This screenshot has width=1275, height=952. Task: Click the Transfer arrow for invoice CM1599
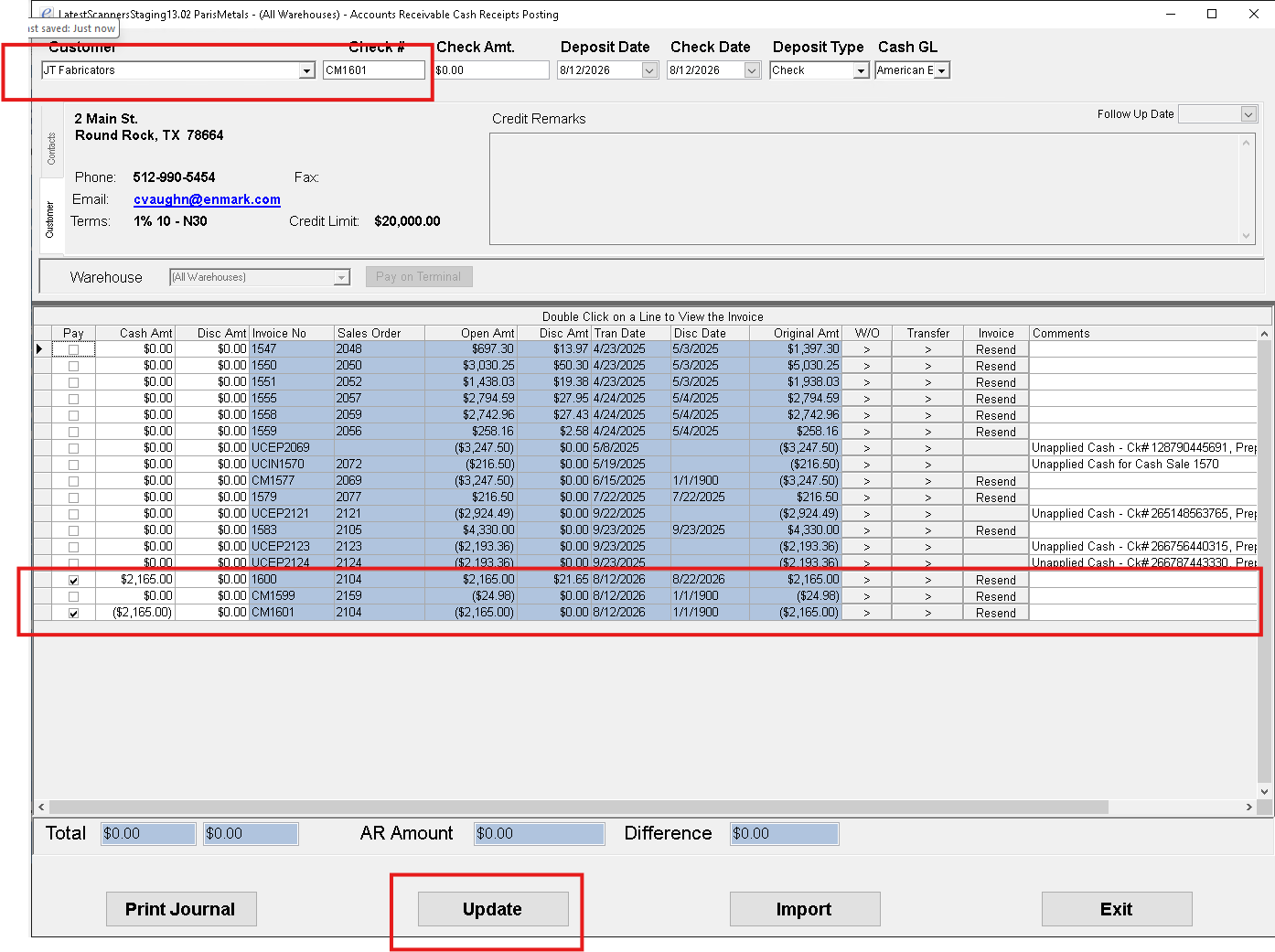927,596
